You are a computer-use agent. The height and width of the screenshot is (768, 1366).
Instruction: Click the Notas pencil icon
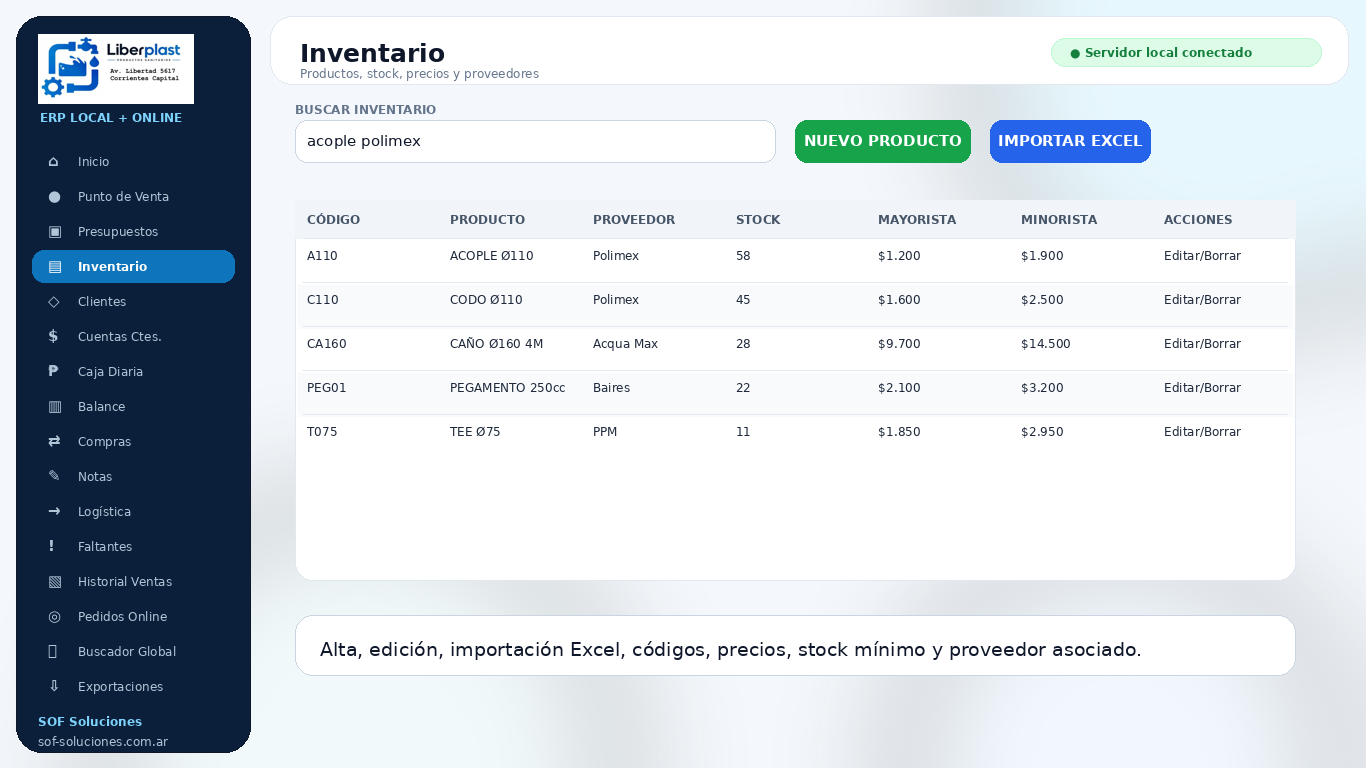pyautogui.click(x=54, y=477)
